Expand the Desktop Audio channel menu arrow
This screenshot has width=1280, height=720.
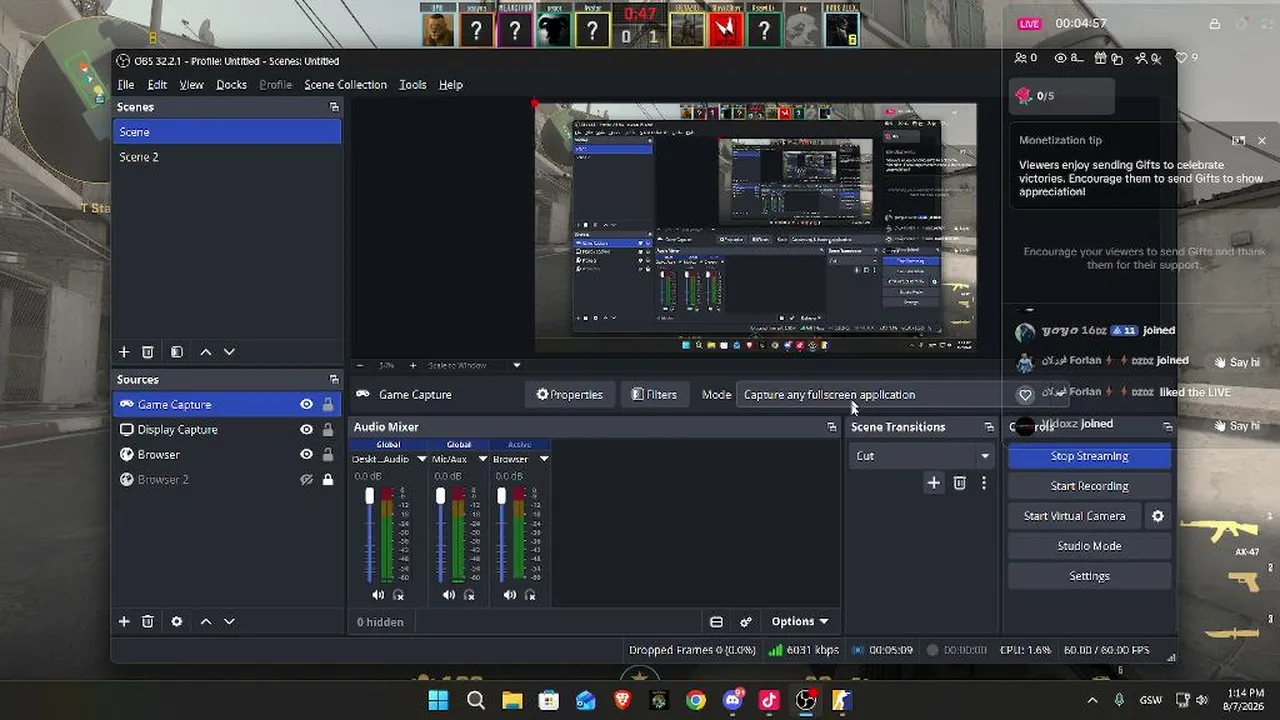pos(422,459)
